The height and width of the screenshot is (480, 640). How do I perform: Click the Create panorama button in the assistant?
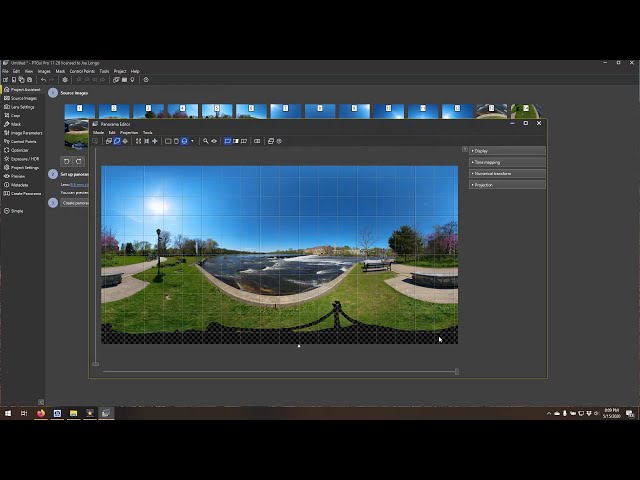(75, 203)
